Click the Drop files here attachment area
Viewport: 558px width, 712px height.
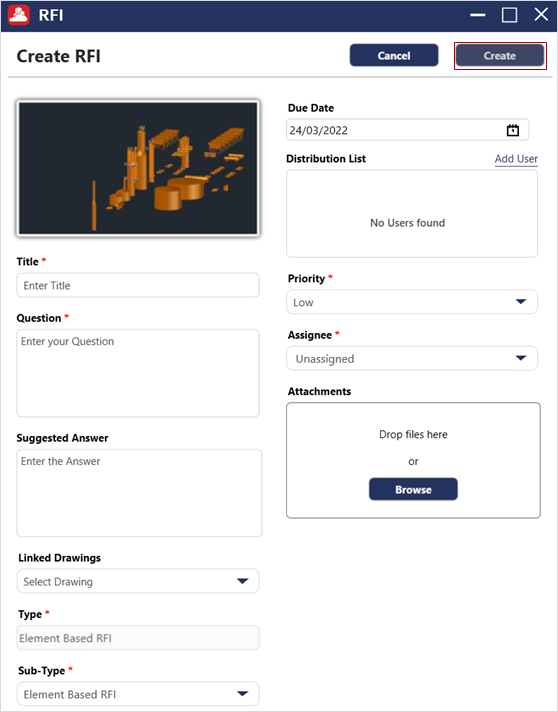[413, 460]
